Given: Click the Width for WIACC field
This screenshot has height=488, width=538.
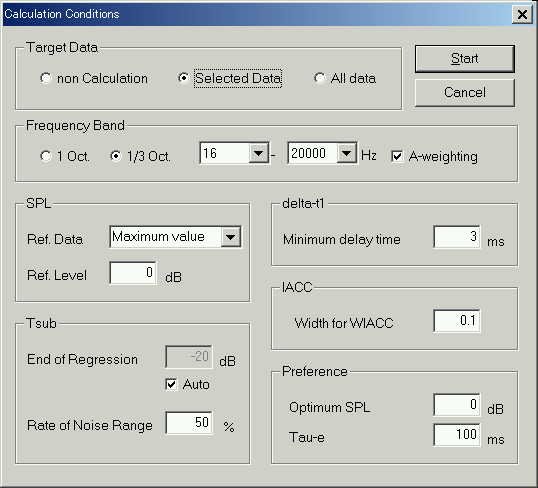Looking at the screenshot, I should point(457,321).
